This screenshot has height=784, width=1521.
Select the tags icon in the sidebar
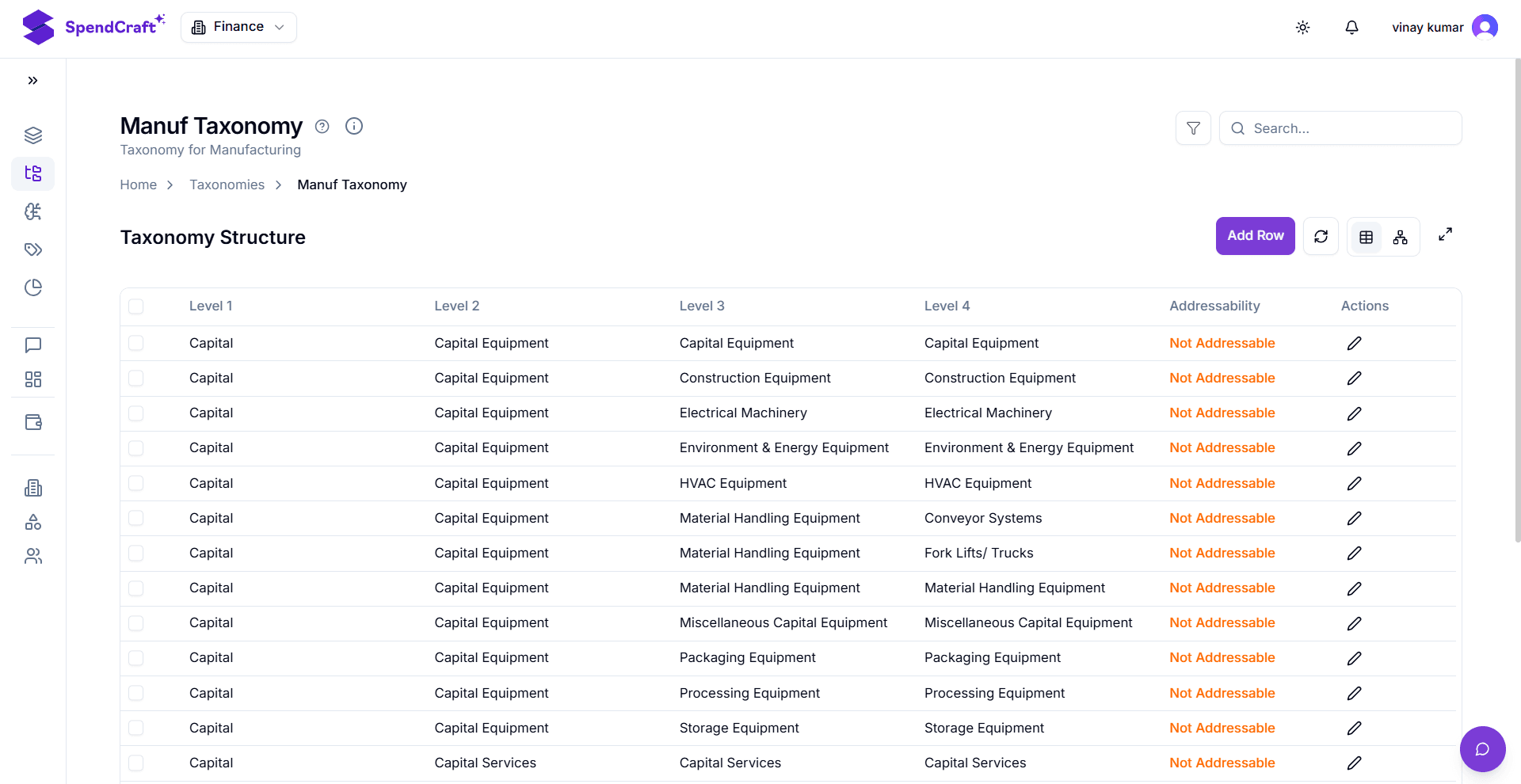32,249
